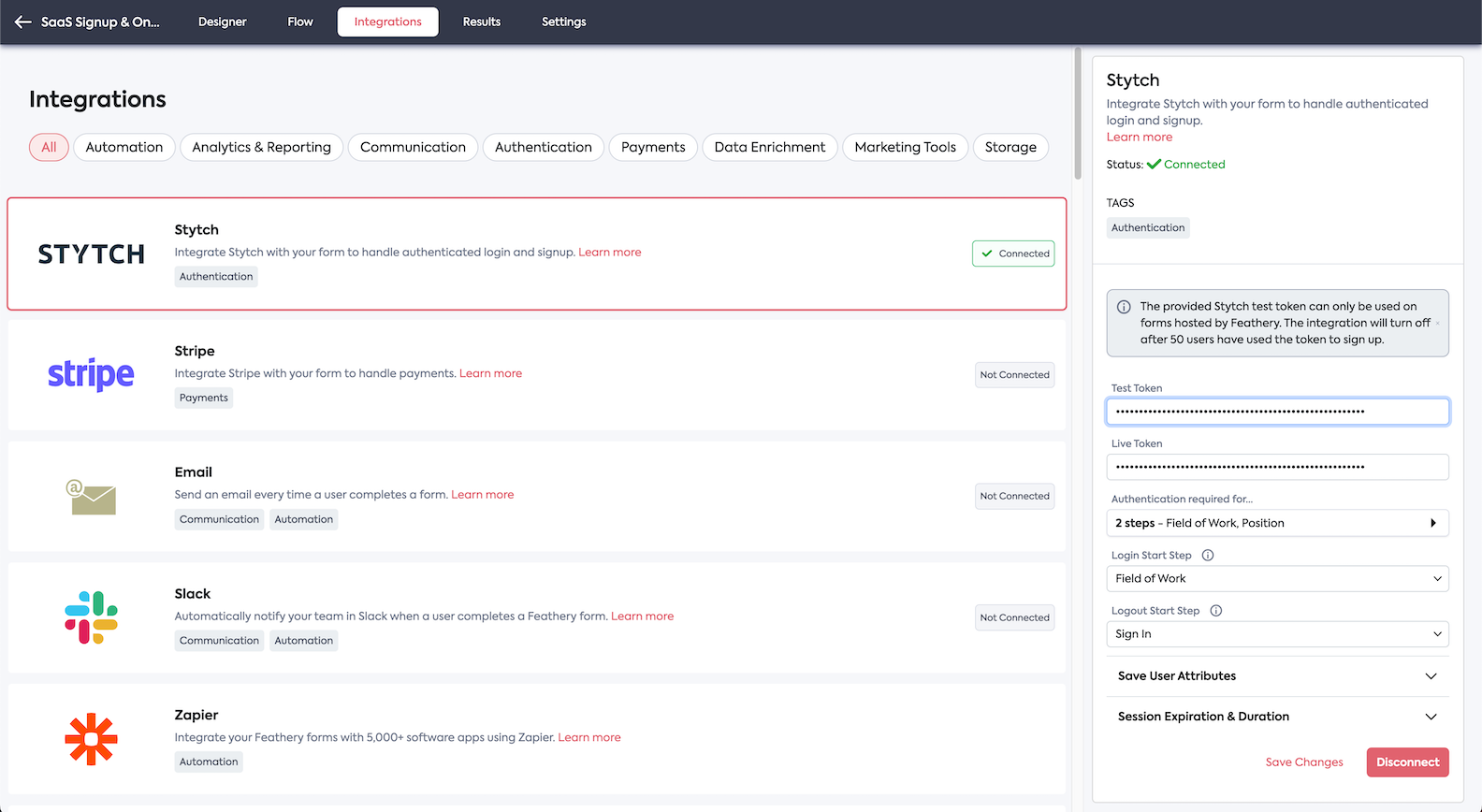Click Payments tag on Stripe card
Screen dimensions: 1482x812
(x=204, y=398)
